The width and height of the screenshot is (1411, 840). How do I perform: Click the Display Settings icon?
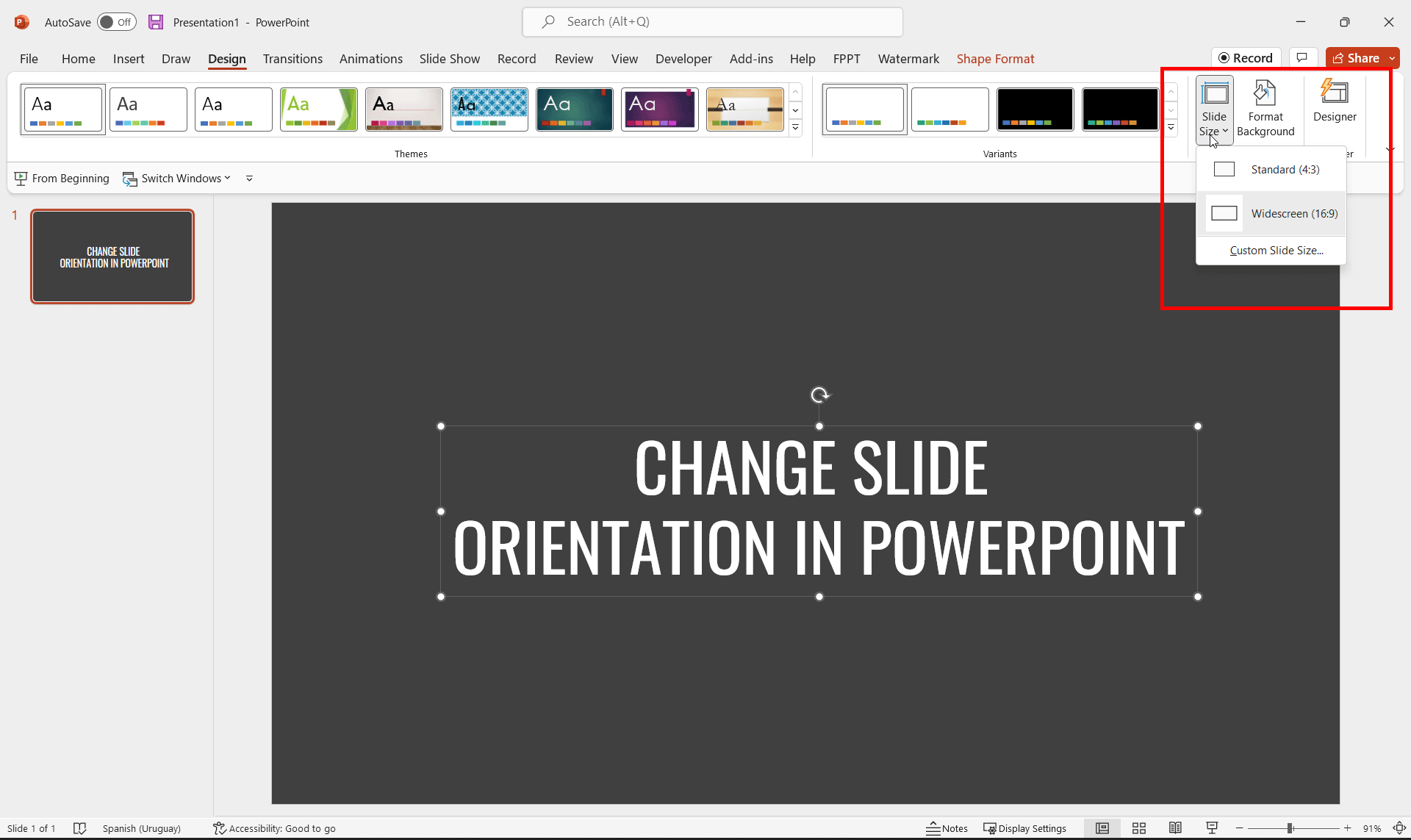989,828
